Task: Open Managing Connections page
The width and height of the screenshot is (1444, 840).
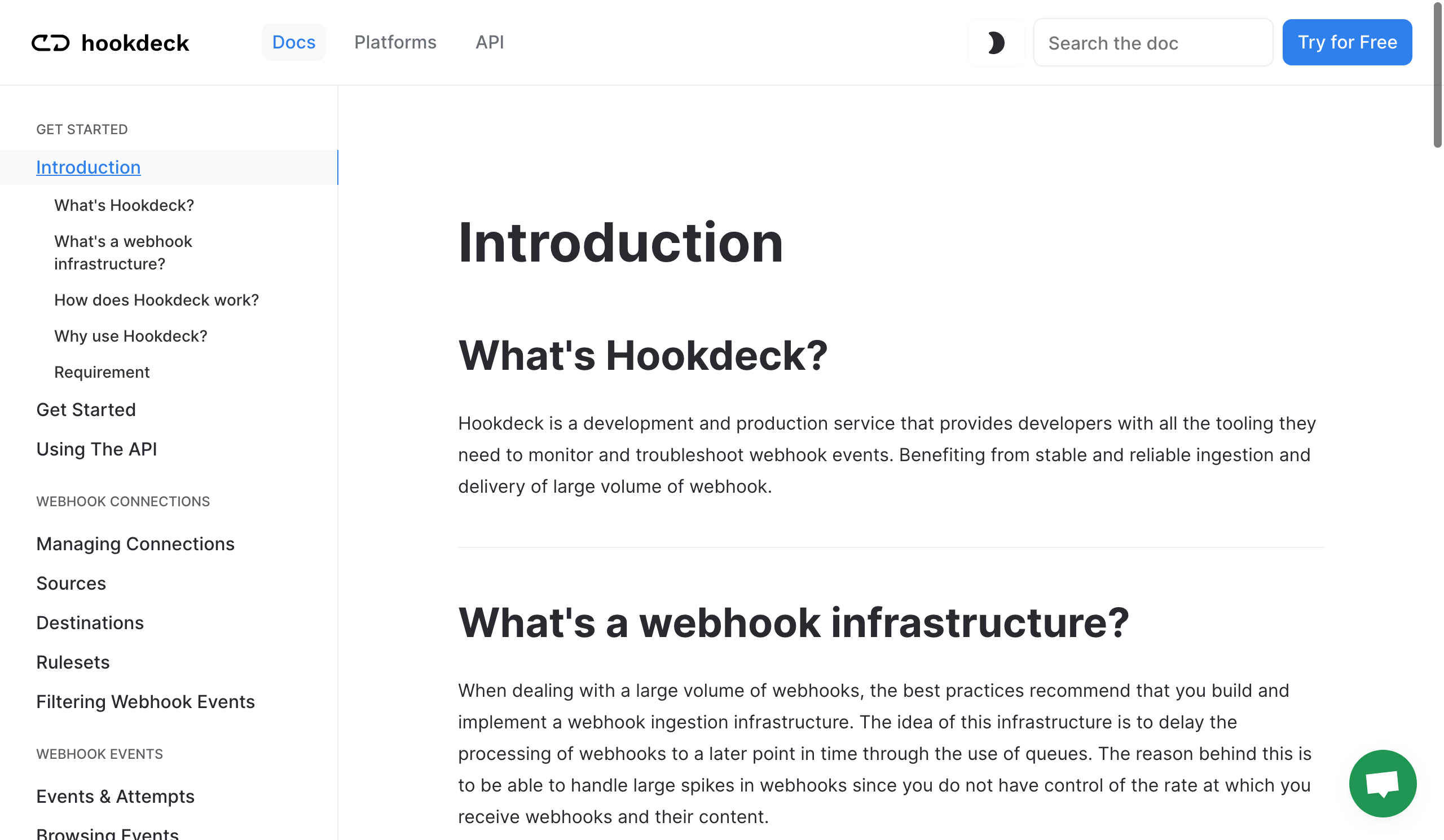Action: 135,544
